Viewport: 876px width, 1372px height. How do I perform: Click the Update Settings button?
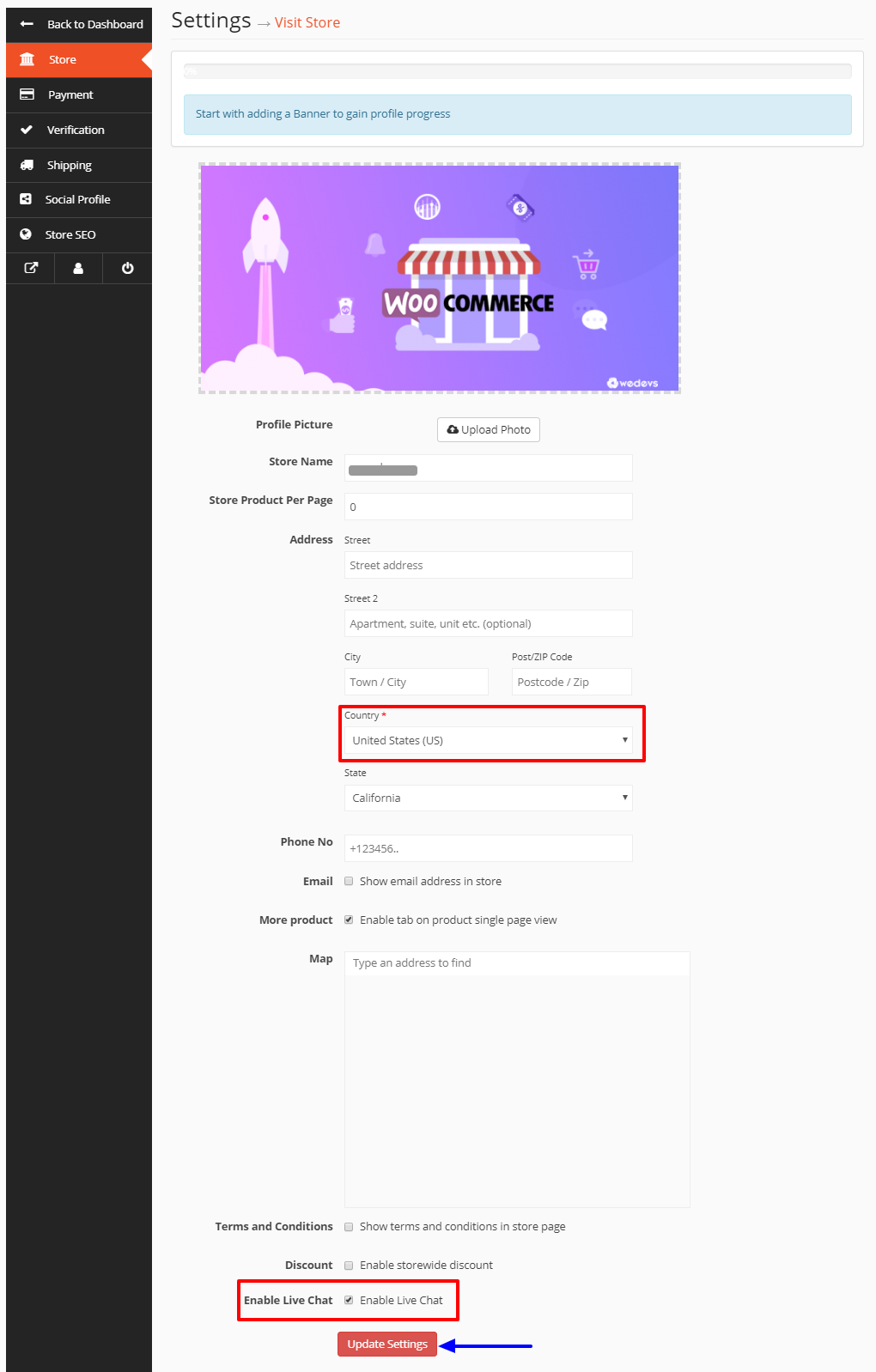tap(387, 1344)
